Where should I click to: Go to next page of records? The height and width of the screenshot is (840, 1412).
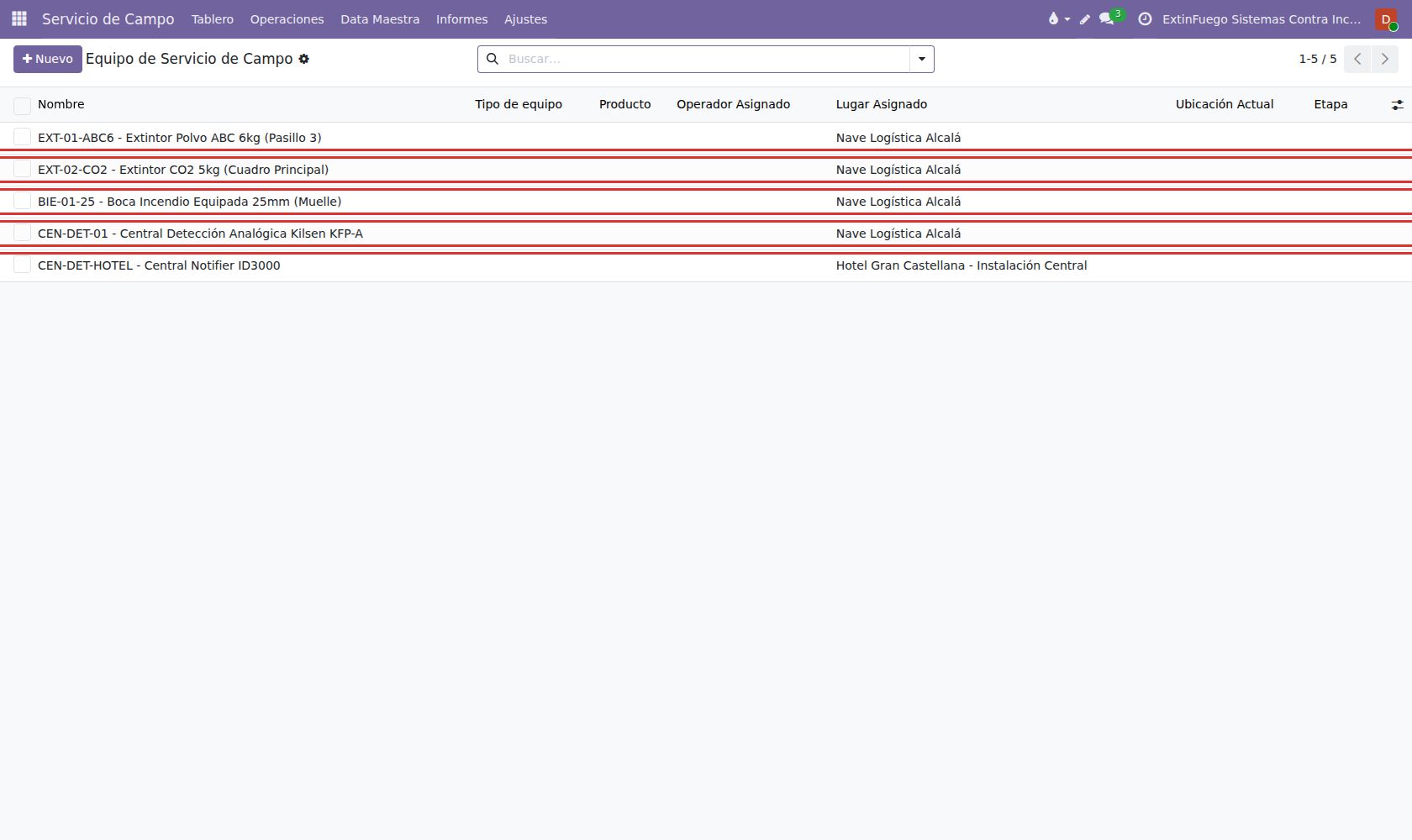click(x=1385, y=59)
